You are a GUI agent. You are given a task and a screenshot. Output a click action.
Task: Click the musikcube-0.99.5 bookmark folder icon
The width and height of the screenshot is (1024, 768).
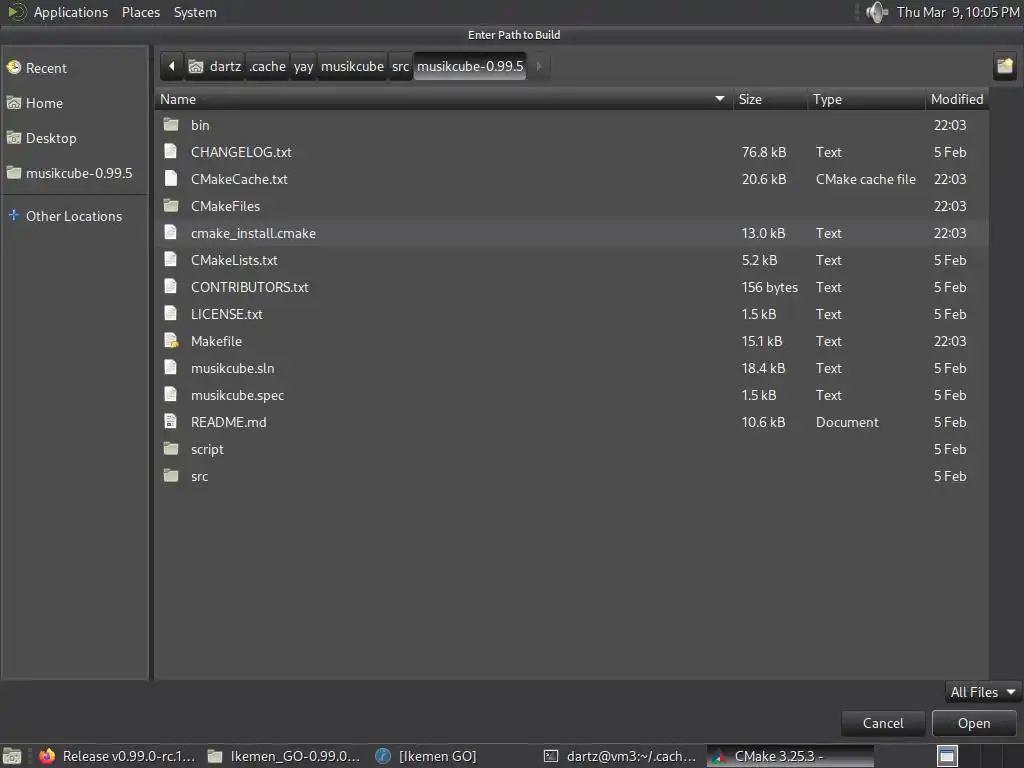point(14,173)
